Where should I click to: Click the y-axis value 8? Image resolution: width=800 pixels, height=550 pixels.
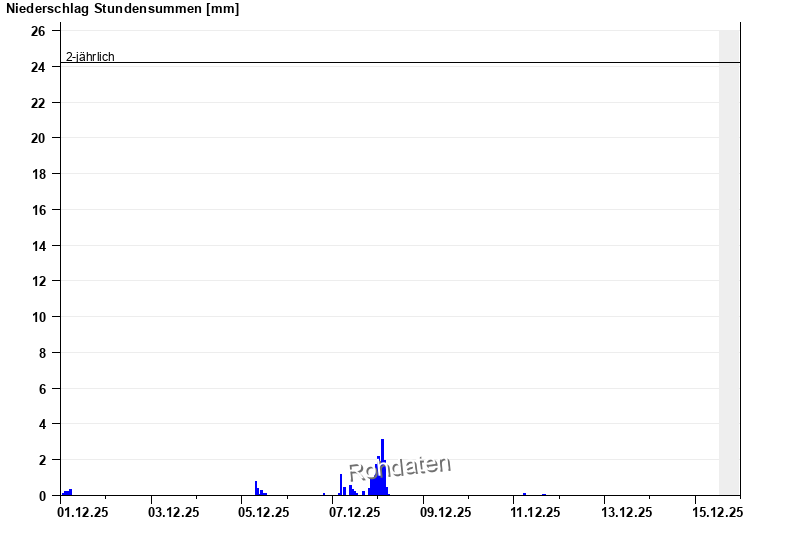pos(42,353)
